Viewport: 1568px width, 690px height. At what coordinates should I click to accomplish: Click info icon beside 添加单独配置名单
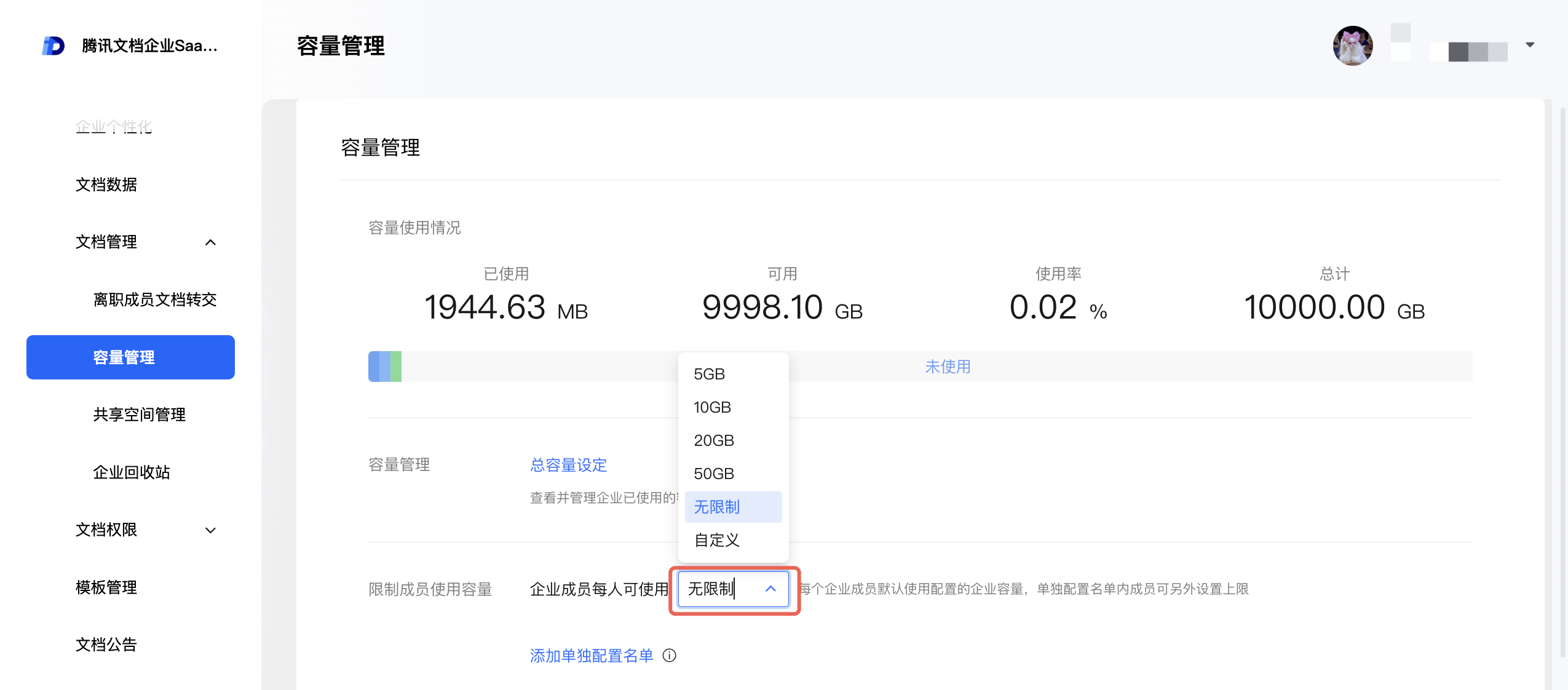coord(669,656)
